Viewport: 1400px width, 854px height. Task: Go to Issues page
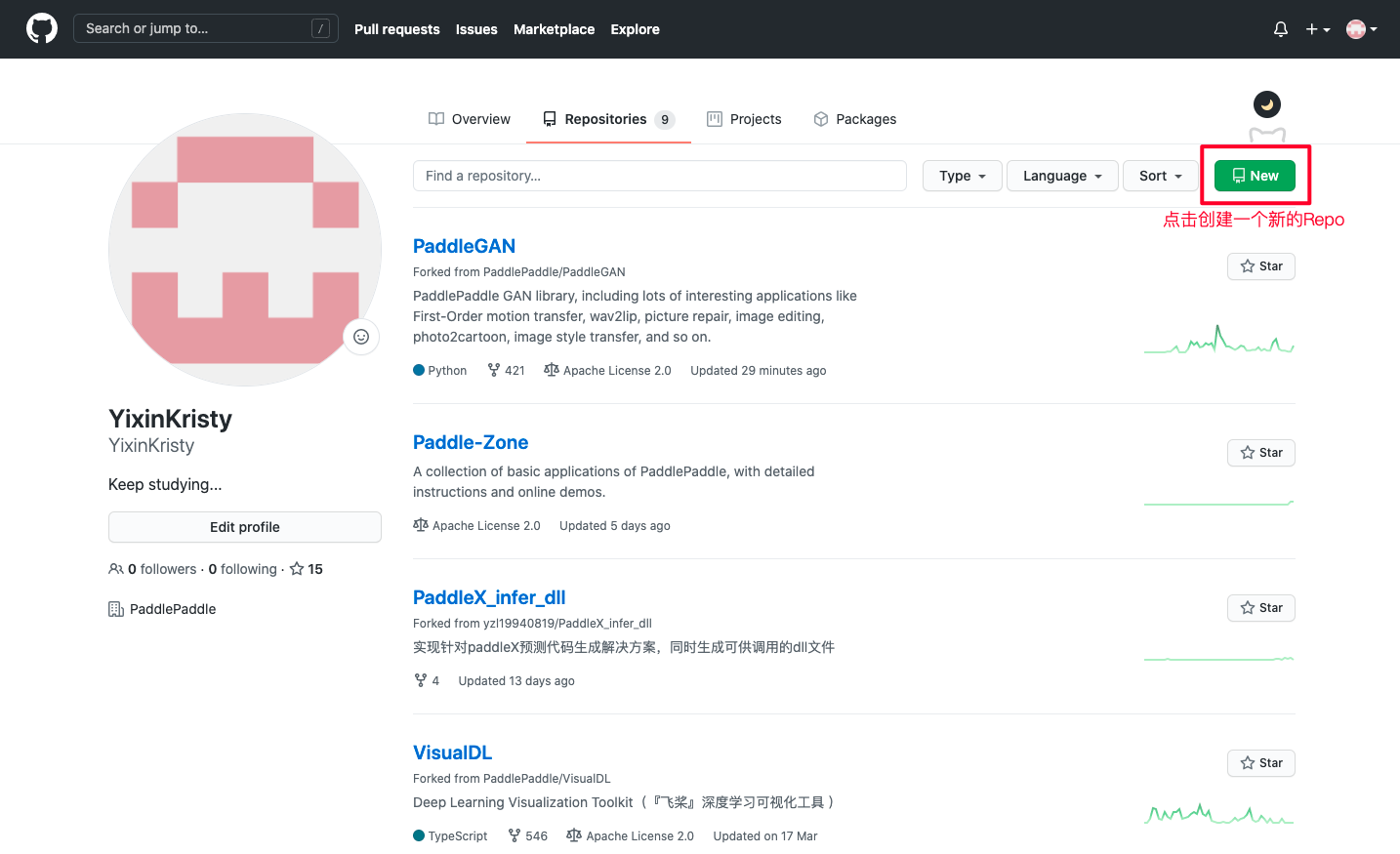pos(476,29)
